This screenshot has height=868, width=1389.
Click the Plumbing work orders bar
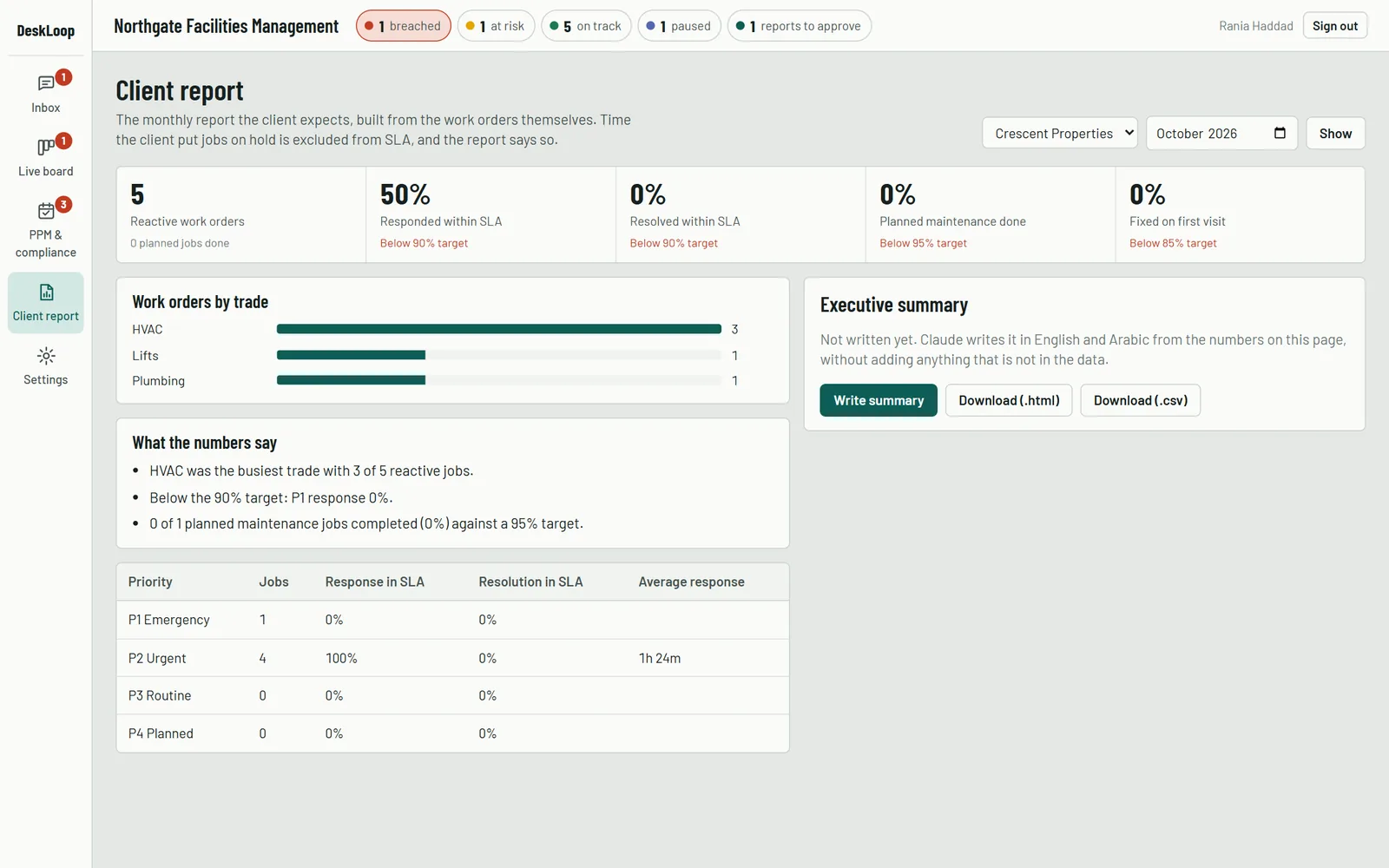[499, 380]
